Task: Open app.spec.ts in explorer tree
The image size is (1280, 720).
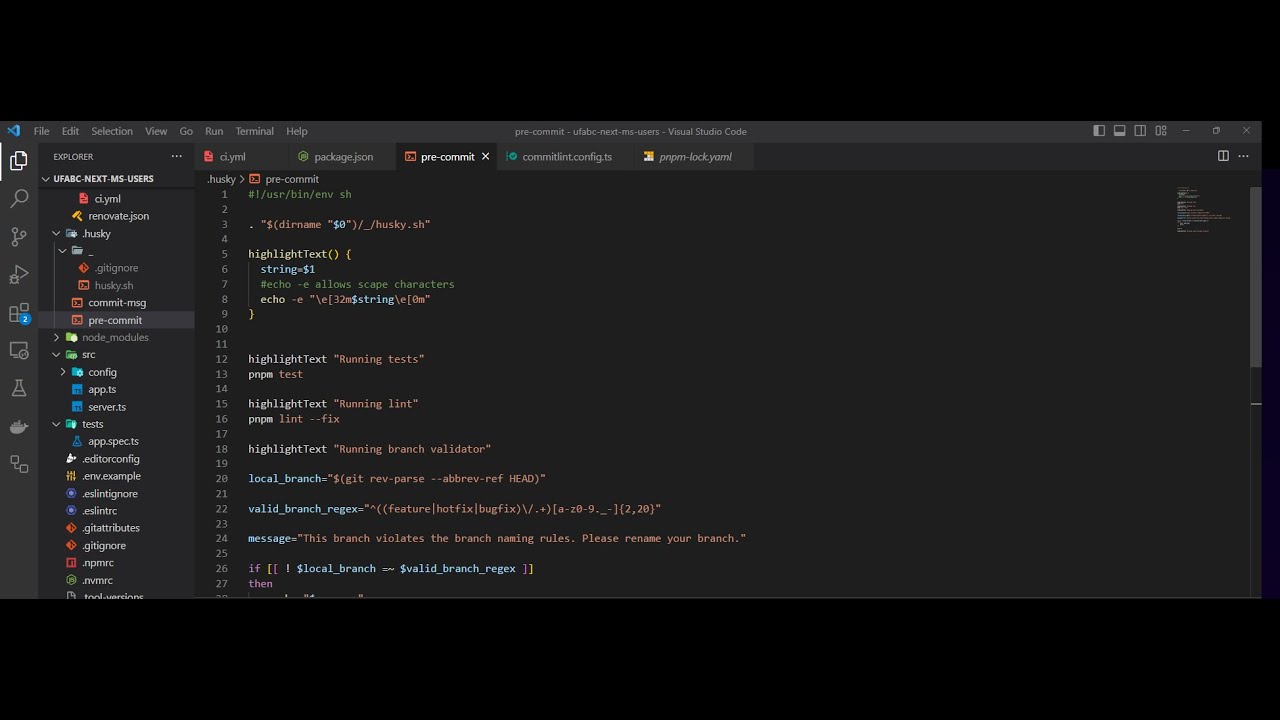Action: click(113, 441)
